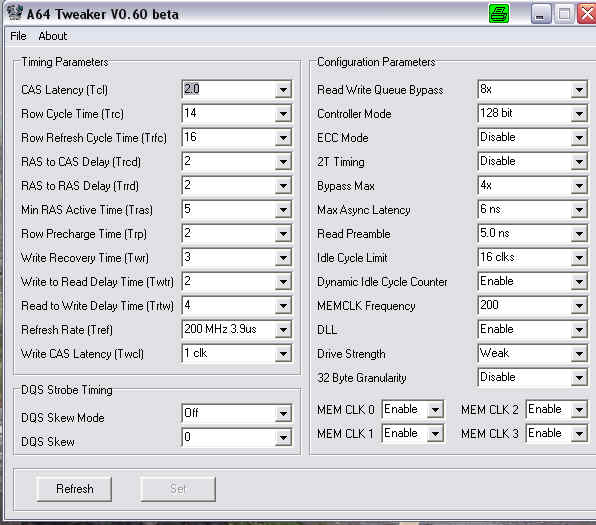Open the About menu
The width and height of the screenshot is (596, 525).
pos(52,36)
